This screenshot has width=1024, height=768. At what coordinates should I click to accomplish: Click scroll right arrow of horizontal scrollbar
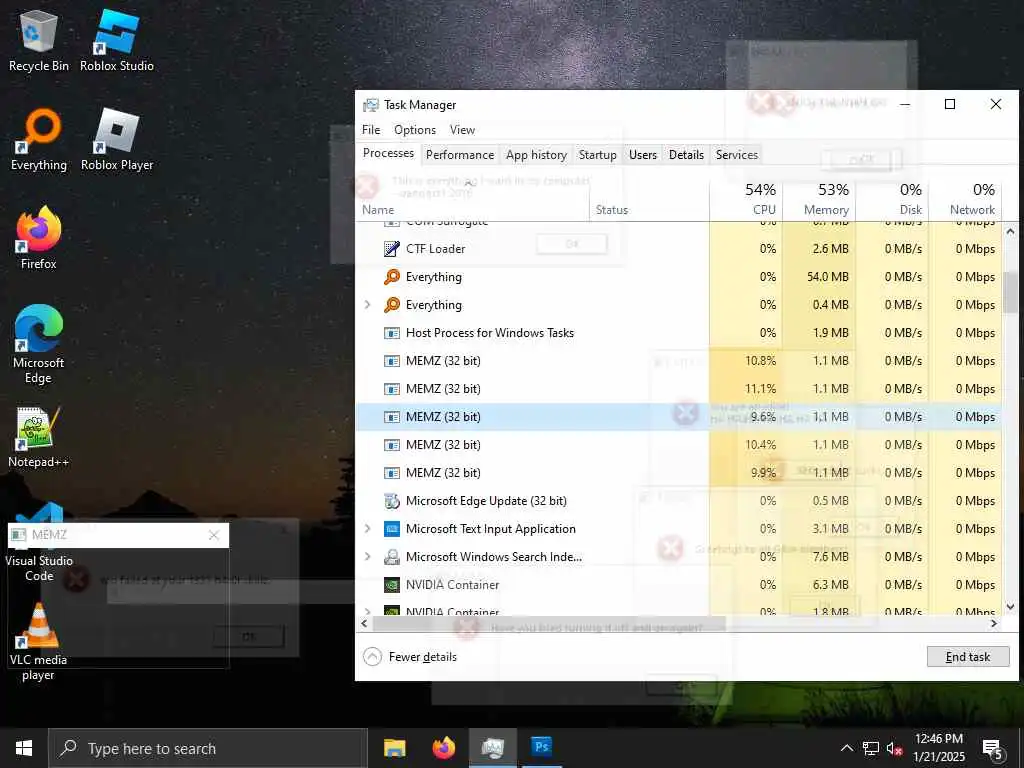coord(994,624)
